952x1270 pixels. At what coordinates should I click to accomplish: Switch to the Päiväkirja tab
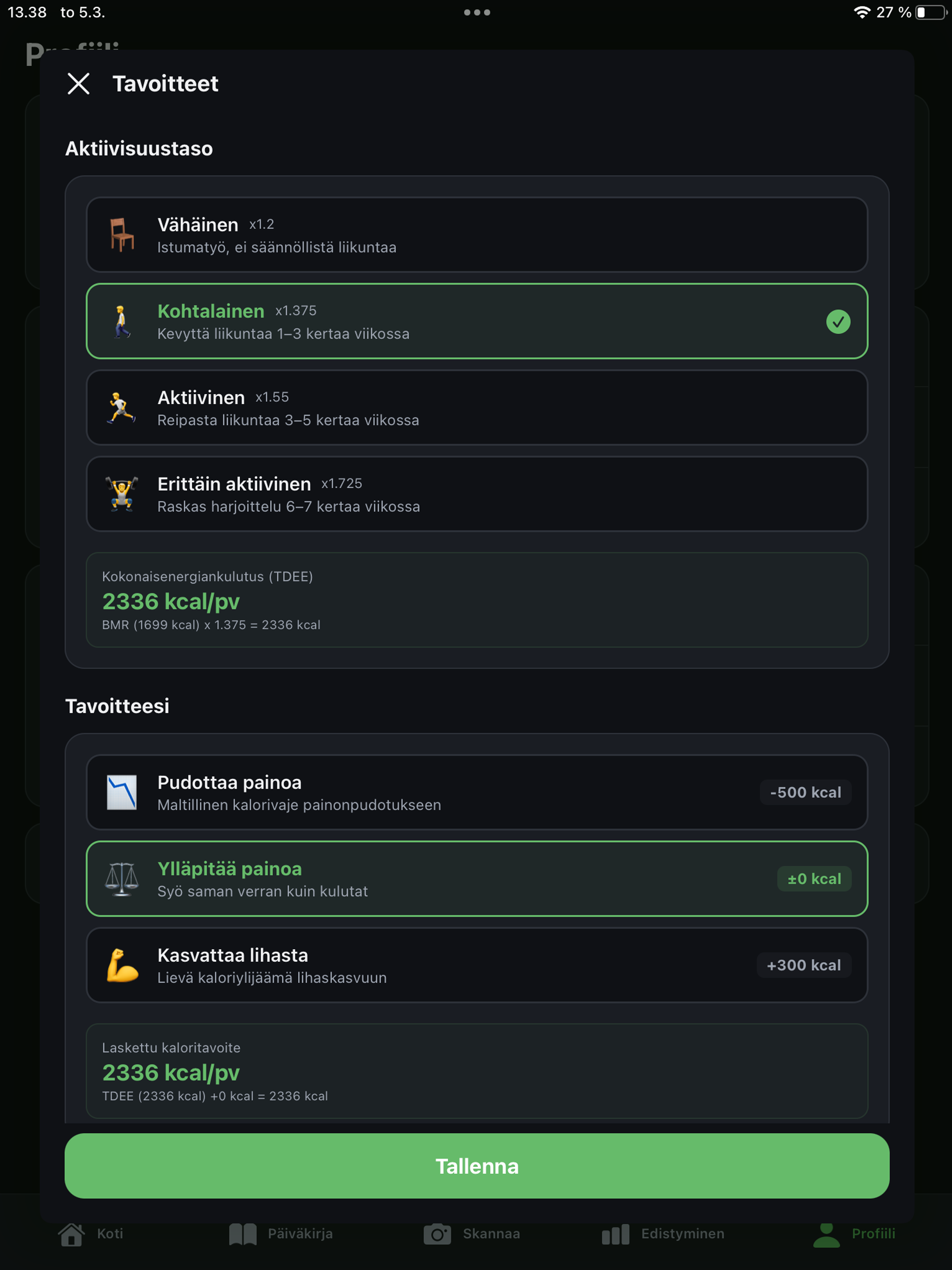pyautogui.click(x=280, y=1234)
